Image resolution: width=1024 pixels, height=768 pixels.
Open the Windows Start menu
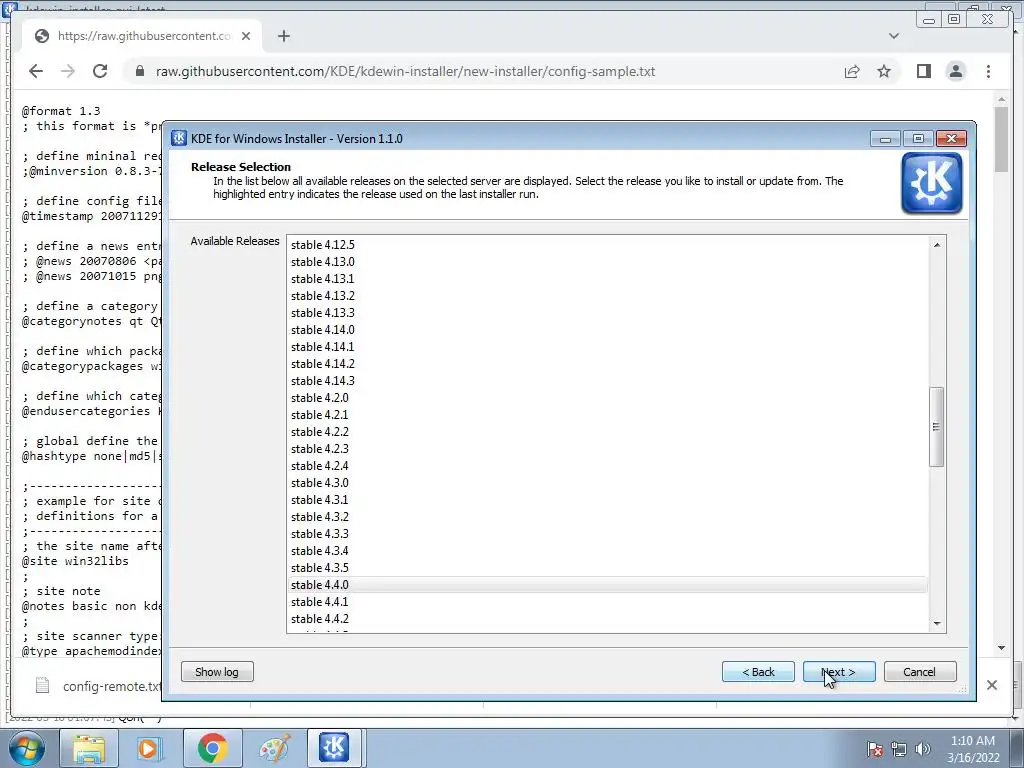click(x=27, y=748)
